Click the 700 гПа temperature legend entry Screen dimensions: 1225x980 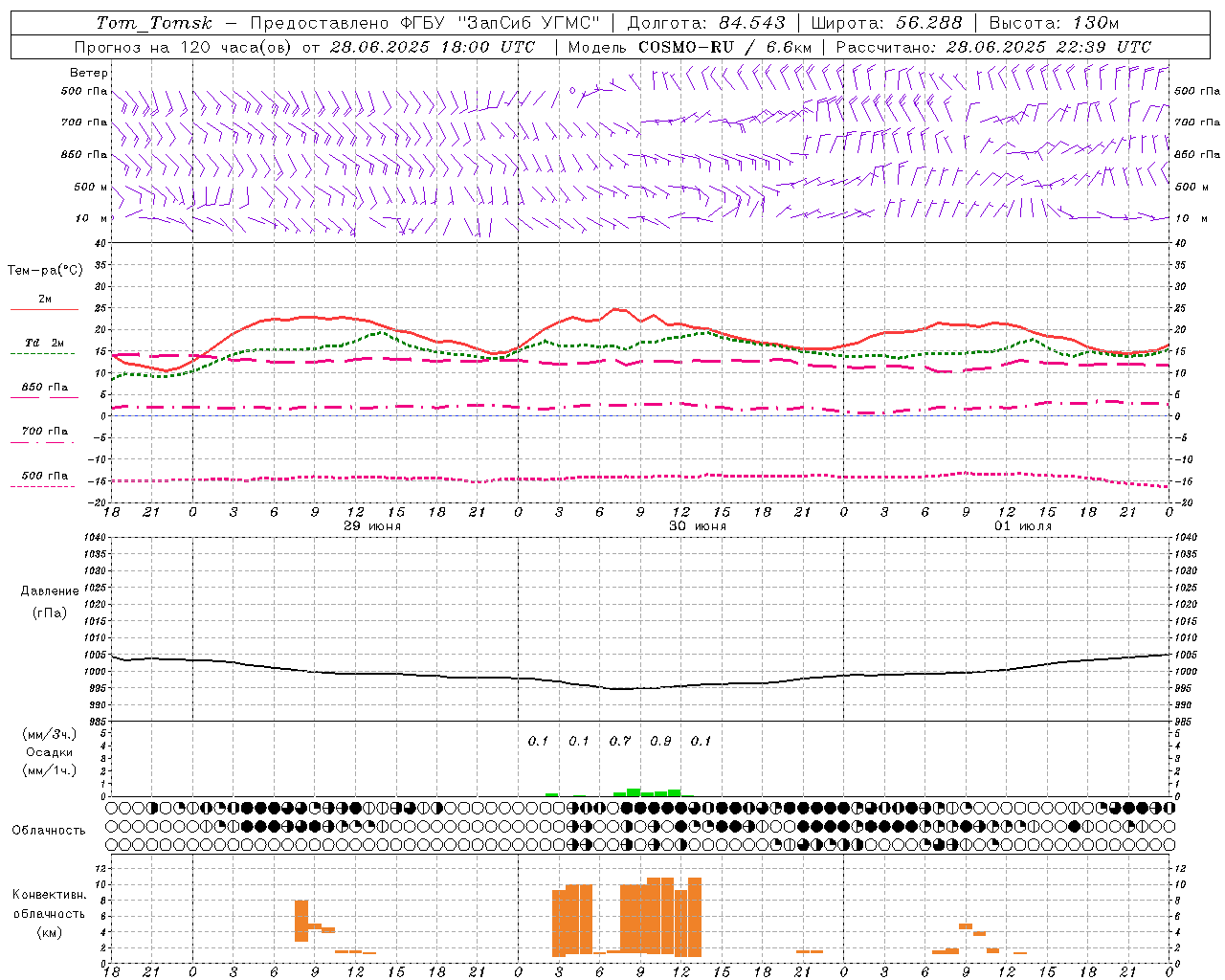45,432
